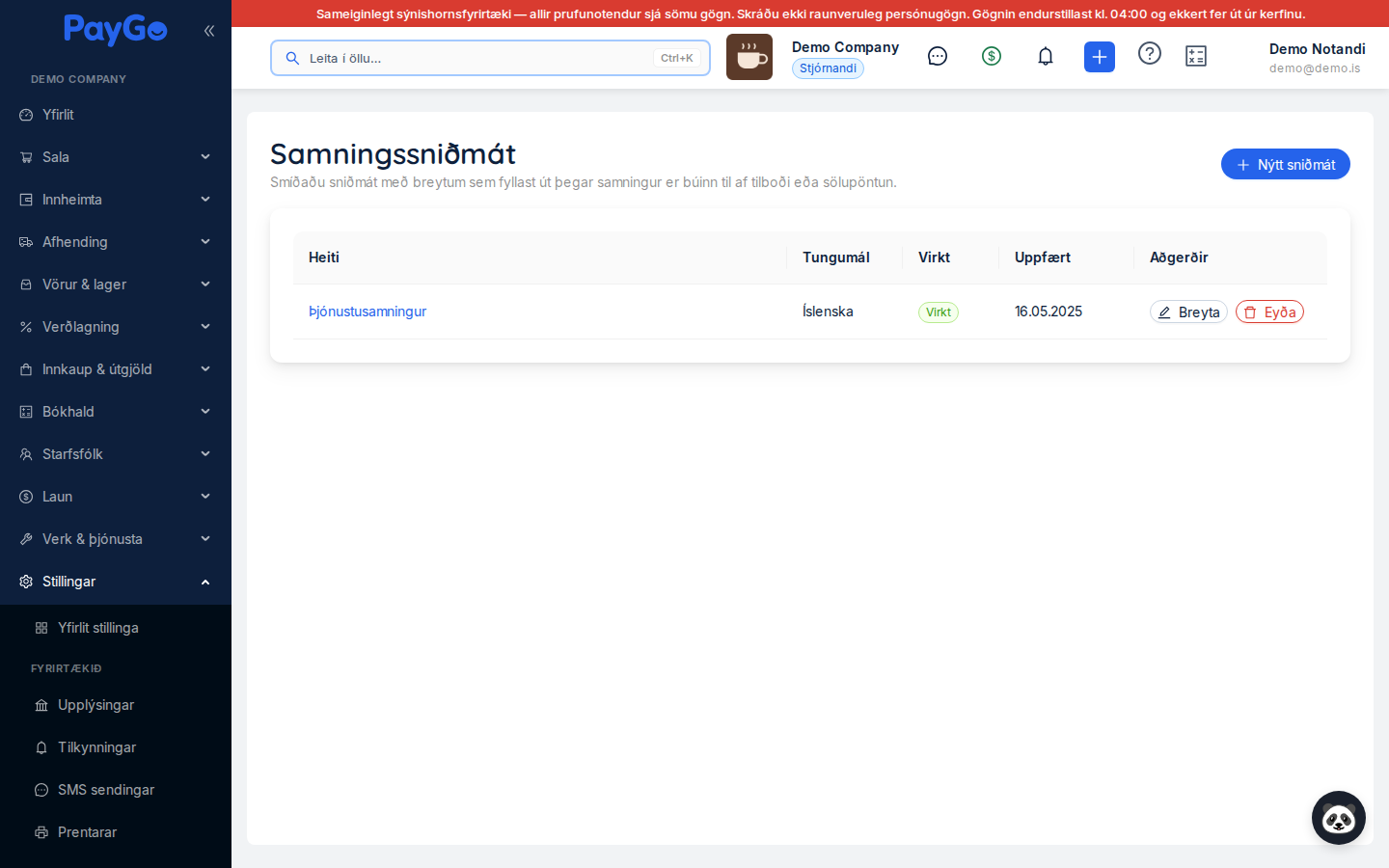The image size is (1389, 868).
Task: Go to Yfirlit stillinga
Action: (116, 628)
